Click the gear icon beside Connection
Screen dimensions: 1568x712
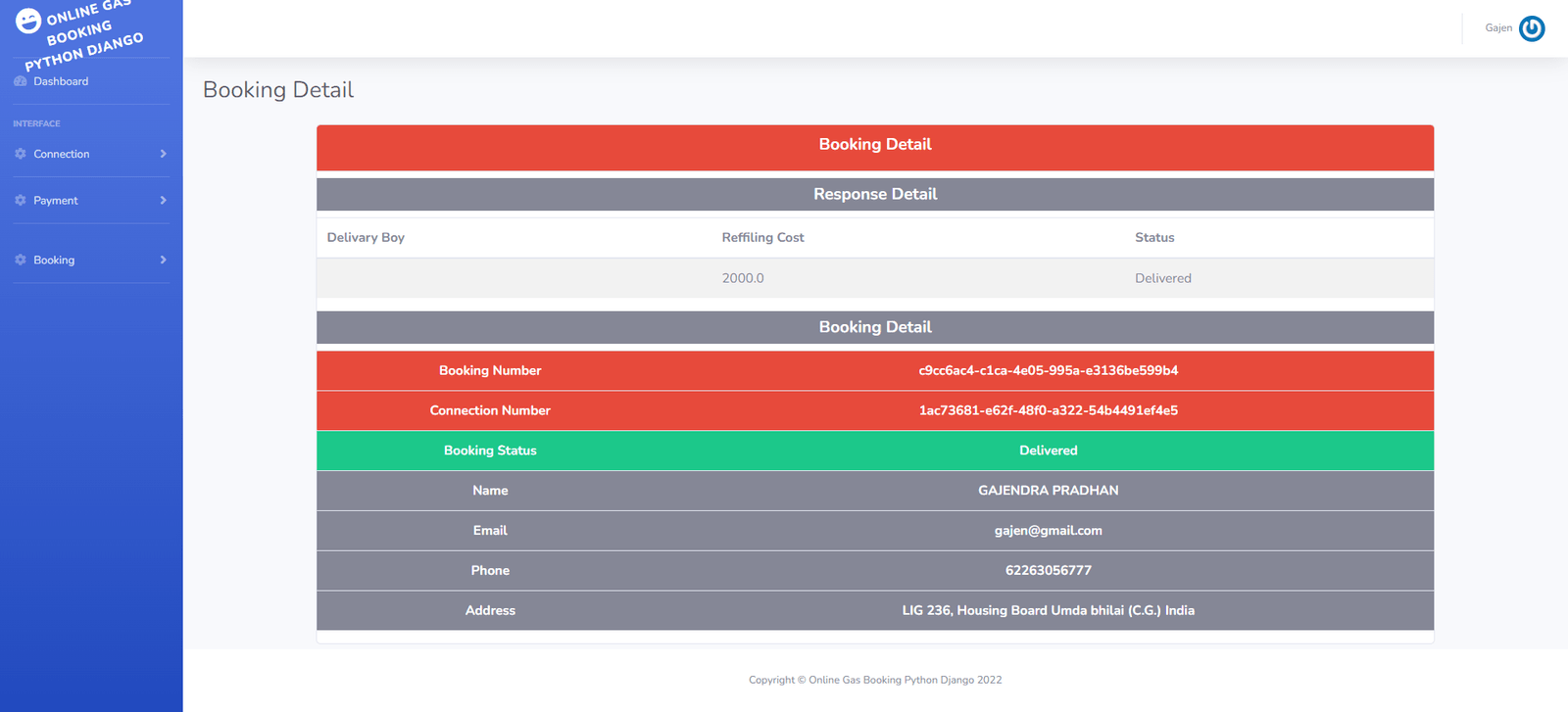21,154
